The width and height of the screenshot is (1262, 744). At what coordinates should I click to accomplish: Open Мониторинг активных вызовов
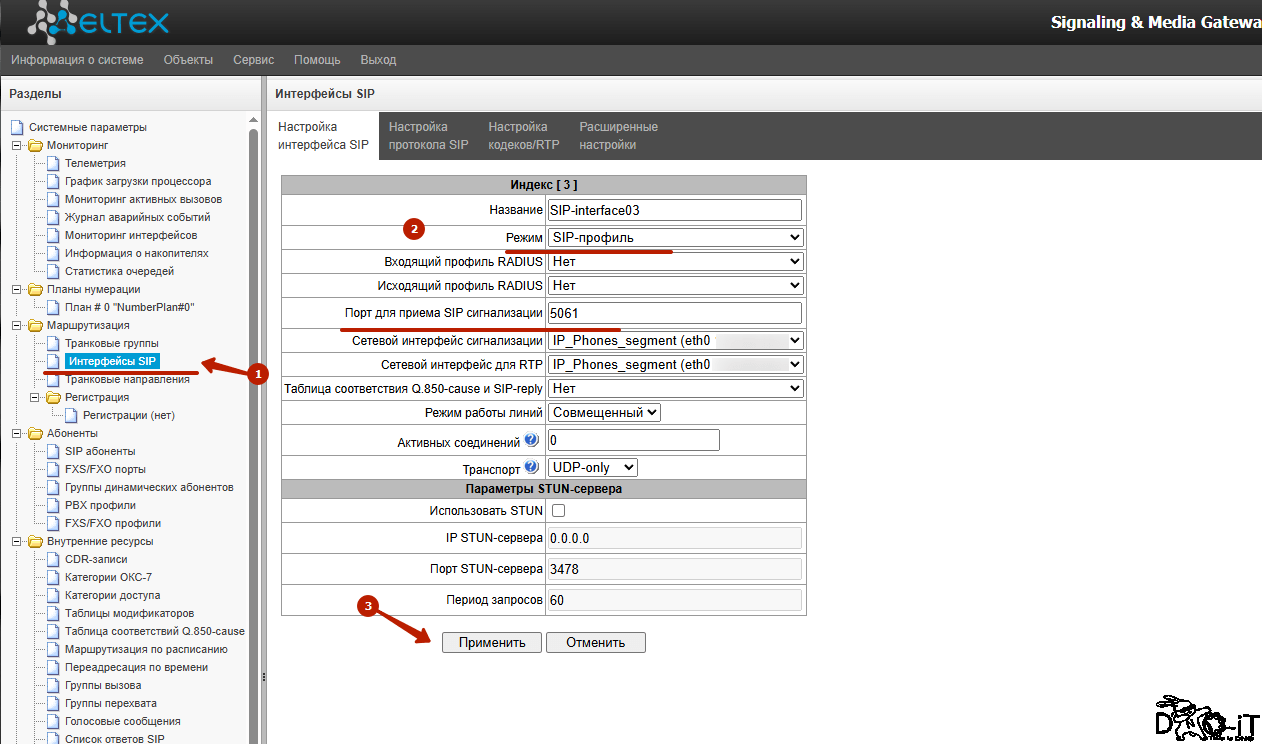pyautogui.click(x=143, y=199)
